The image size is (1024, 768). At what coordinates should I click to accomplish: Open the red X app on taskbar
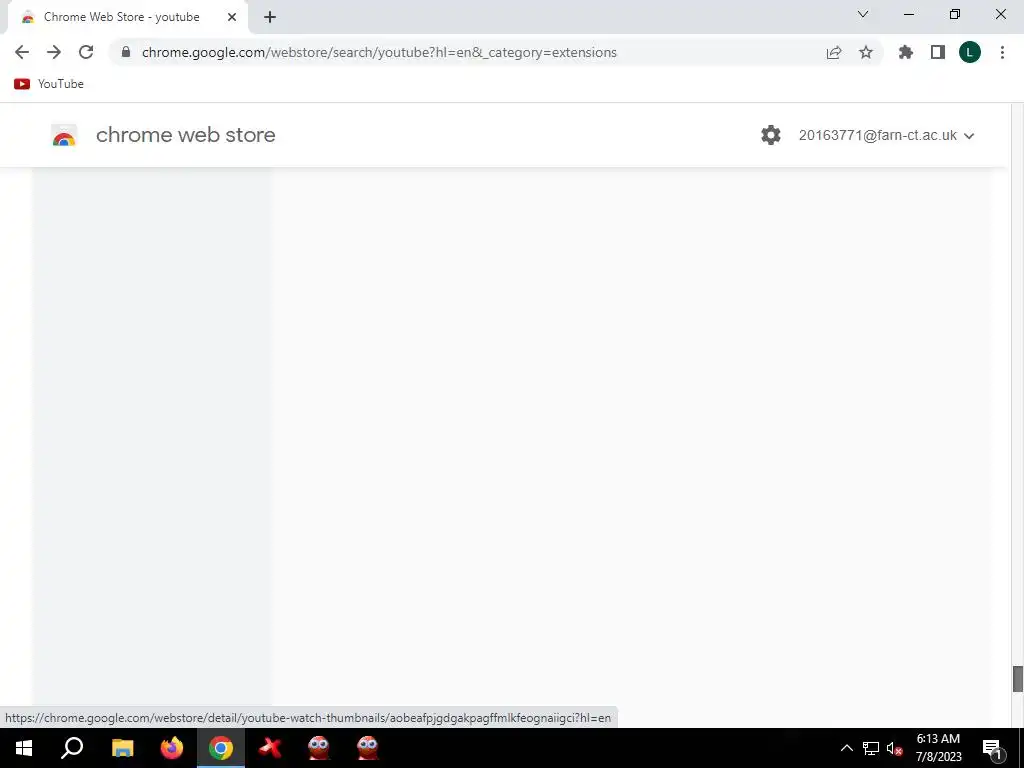pyautogui.click(x=270, y=748)
